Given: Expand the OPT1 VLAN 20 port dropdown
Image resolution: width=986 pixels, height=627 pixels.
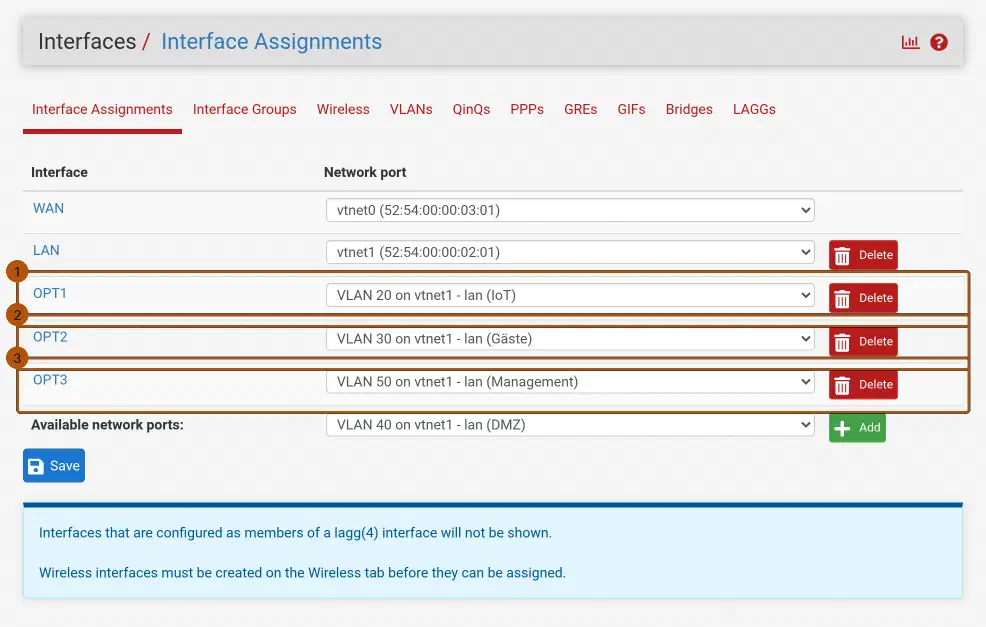Looking at the screenshot, I should pyautogui.click(x=570, y=295).
